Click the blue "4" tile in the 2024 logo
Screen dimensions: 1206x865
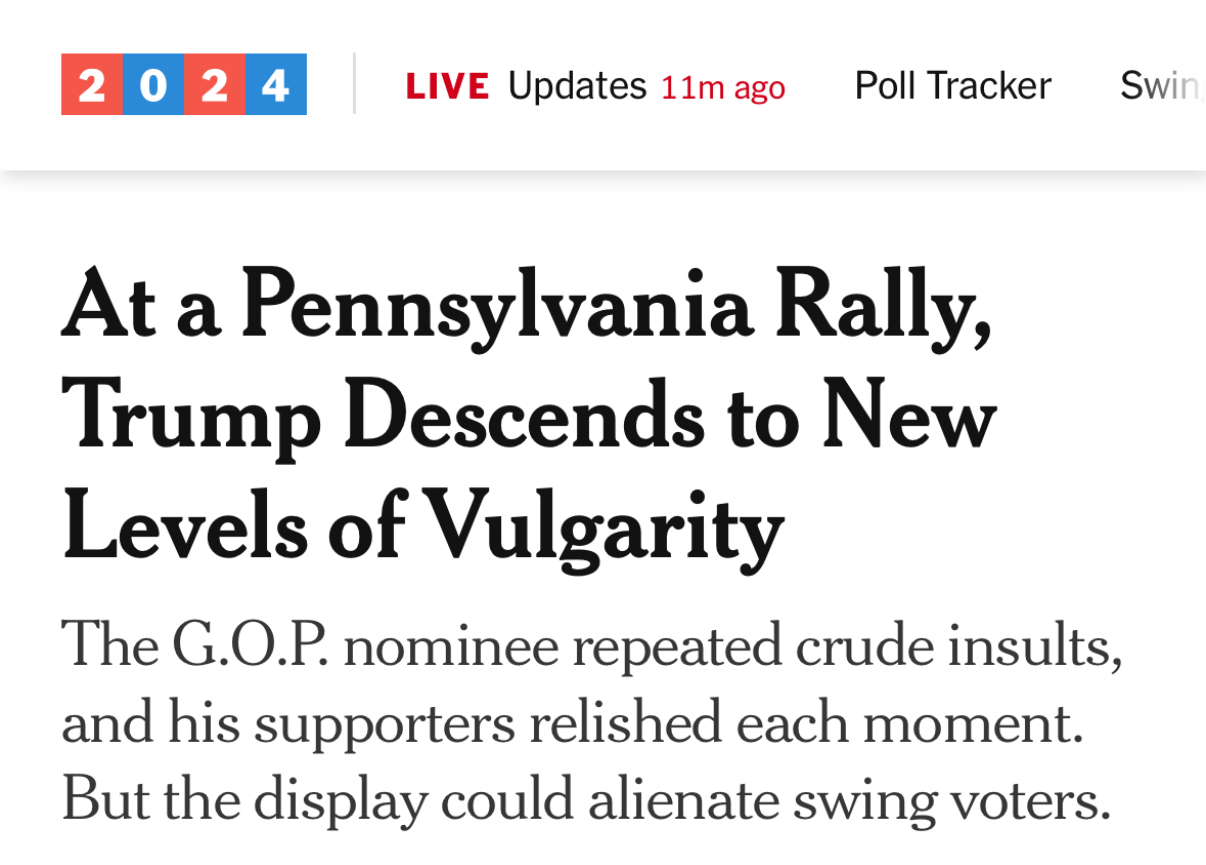[274, 85]
